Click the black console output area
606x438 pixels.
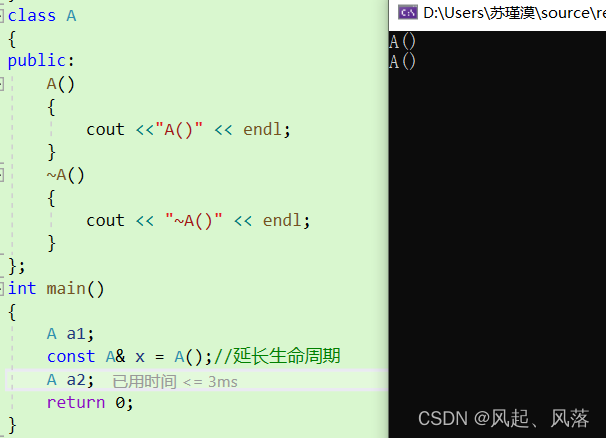(x=497, y=232)
